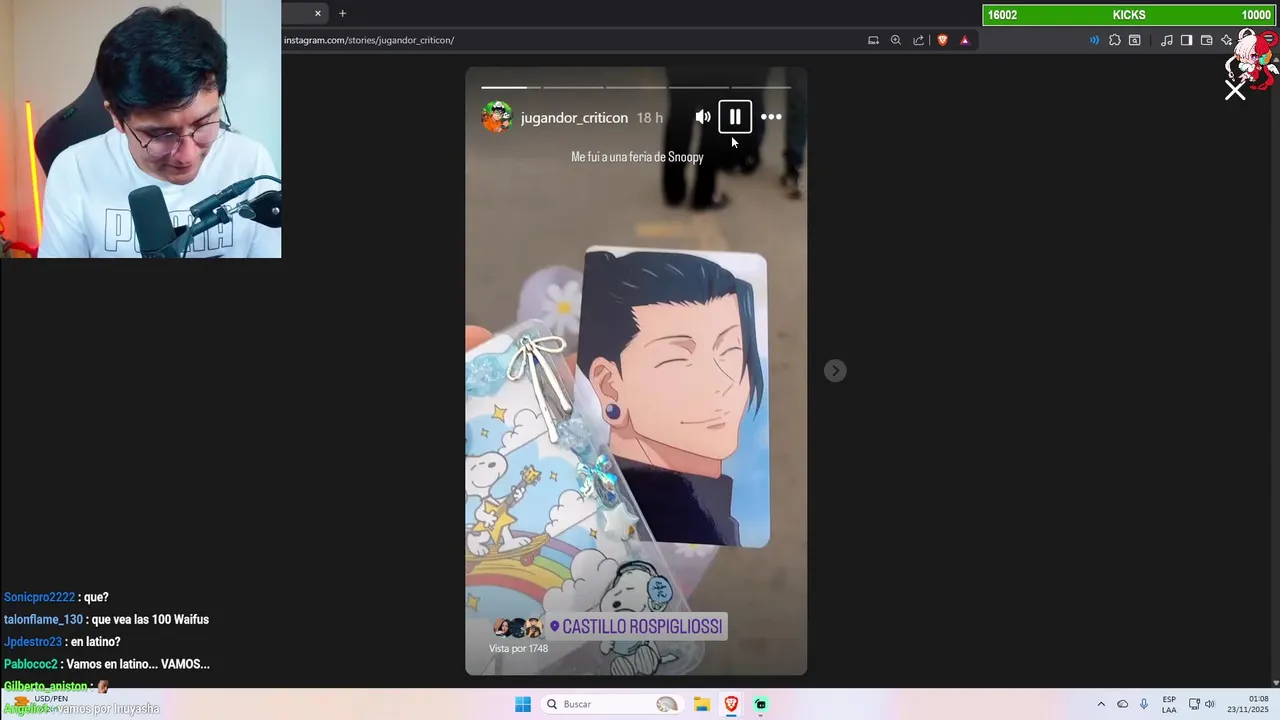Close the current browser tab
1280x720 pixels.
pyautogui.click(x=318, y=13)
